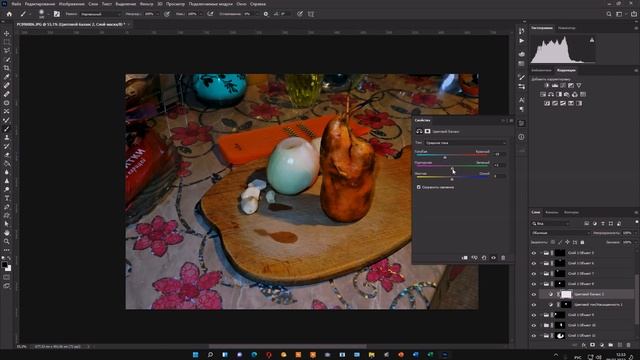Open the layer blending mode dropdown
Screen dimensions: 640x360
561,233
